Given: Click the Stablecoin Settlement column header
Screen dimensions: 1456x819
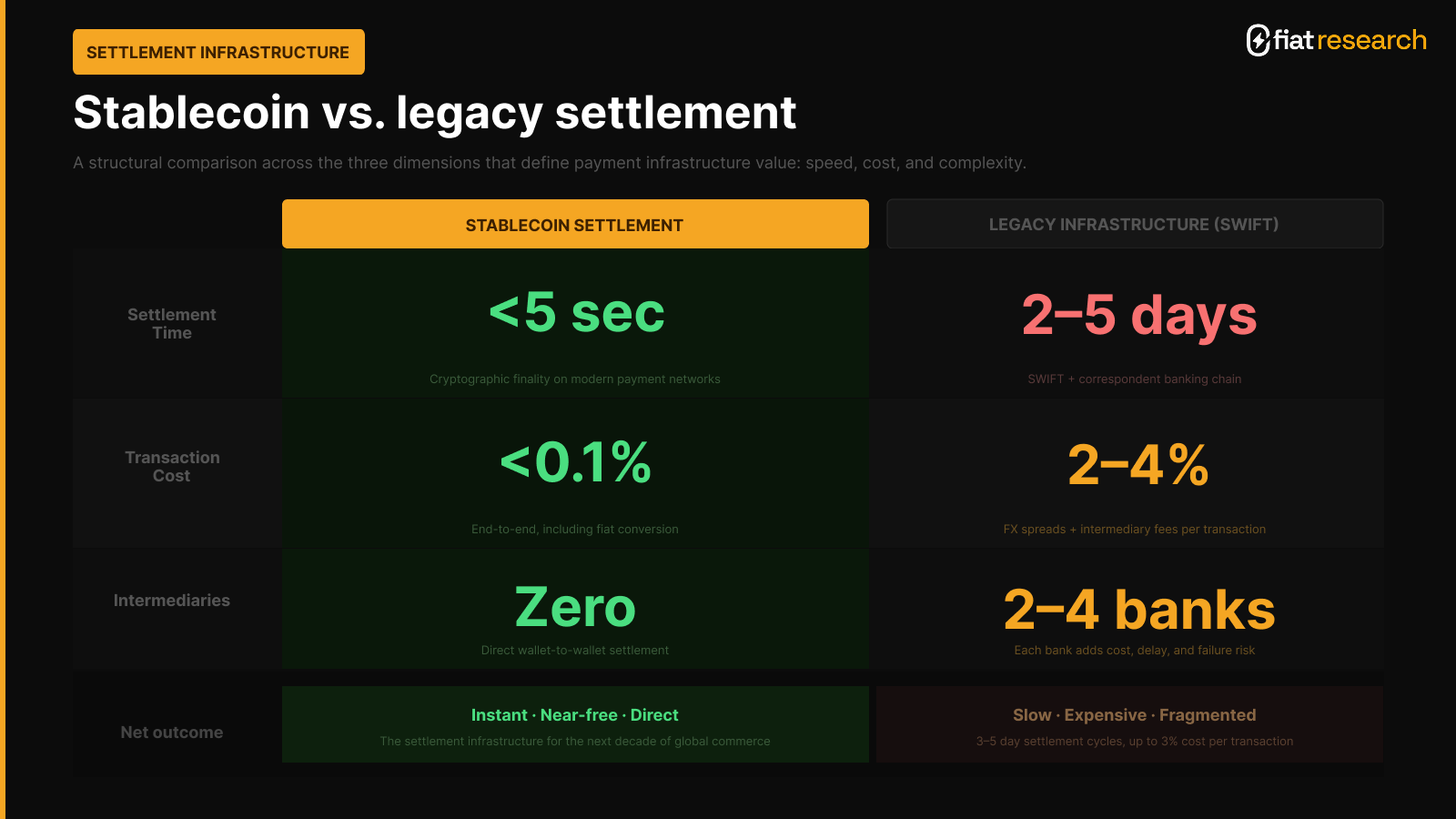Looking at the screenshot, I should (575, 225).
